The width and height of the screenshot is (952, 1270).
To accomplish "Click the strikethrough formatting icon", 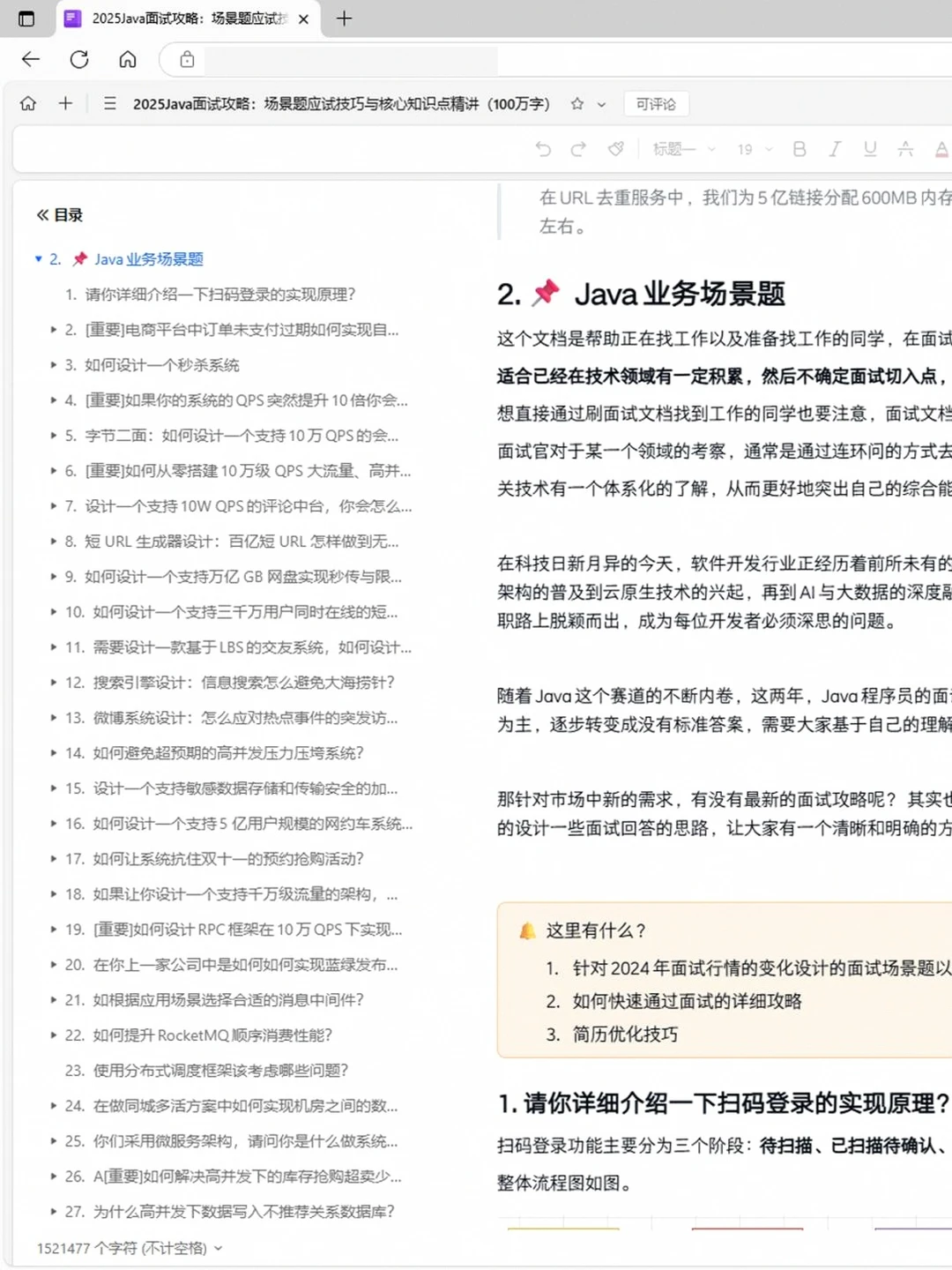I will click(906, 149).
